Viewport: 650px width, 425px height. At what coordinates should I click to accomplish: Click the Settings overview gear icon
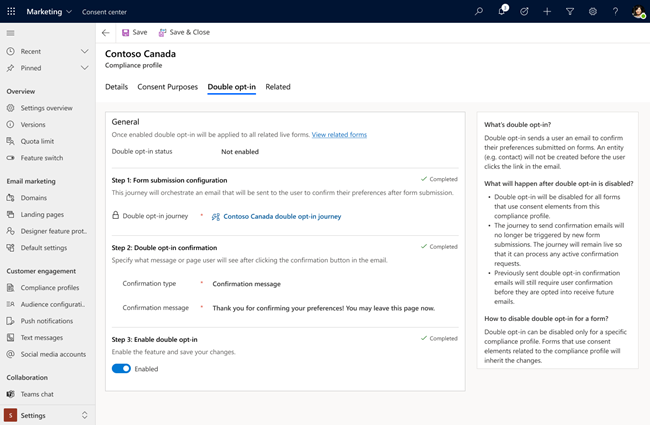[x=11, y=108]
